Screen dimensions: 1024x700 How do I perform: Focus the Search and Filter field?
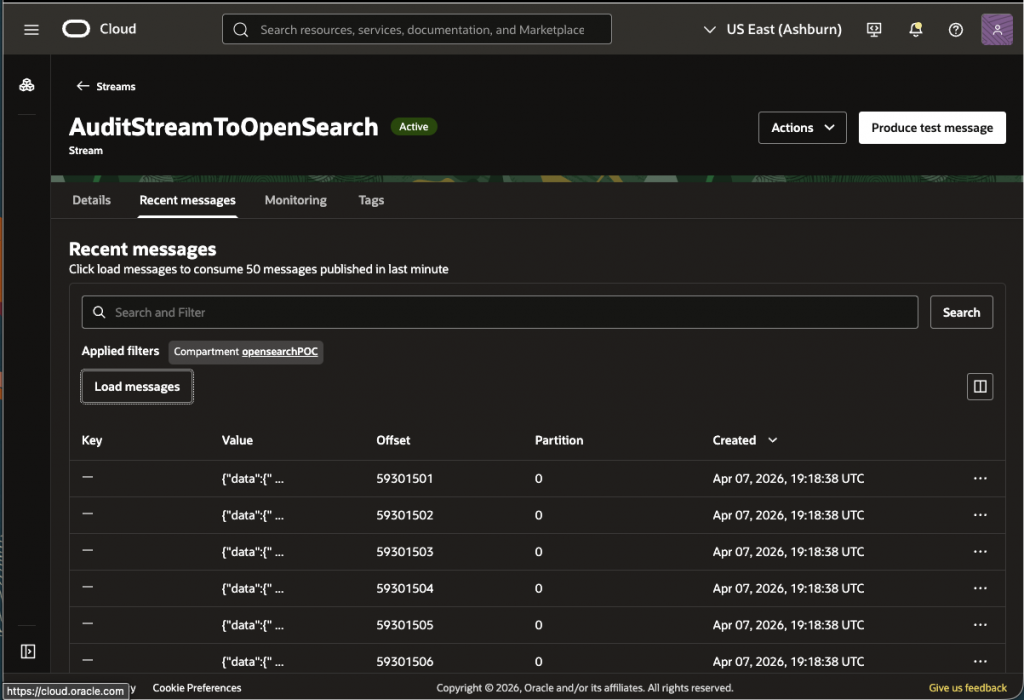[500, 312]
